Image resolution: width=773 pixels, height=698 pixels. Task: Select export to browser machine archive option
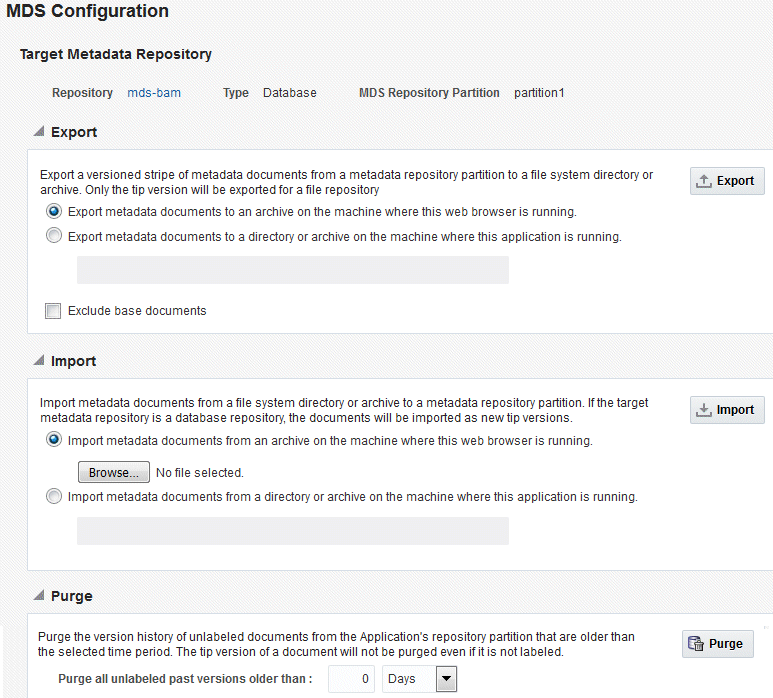click(53, 212)
